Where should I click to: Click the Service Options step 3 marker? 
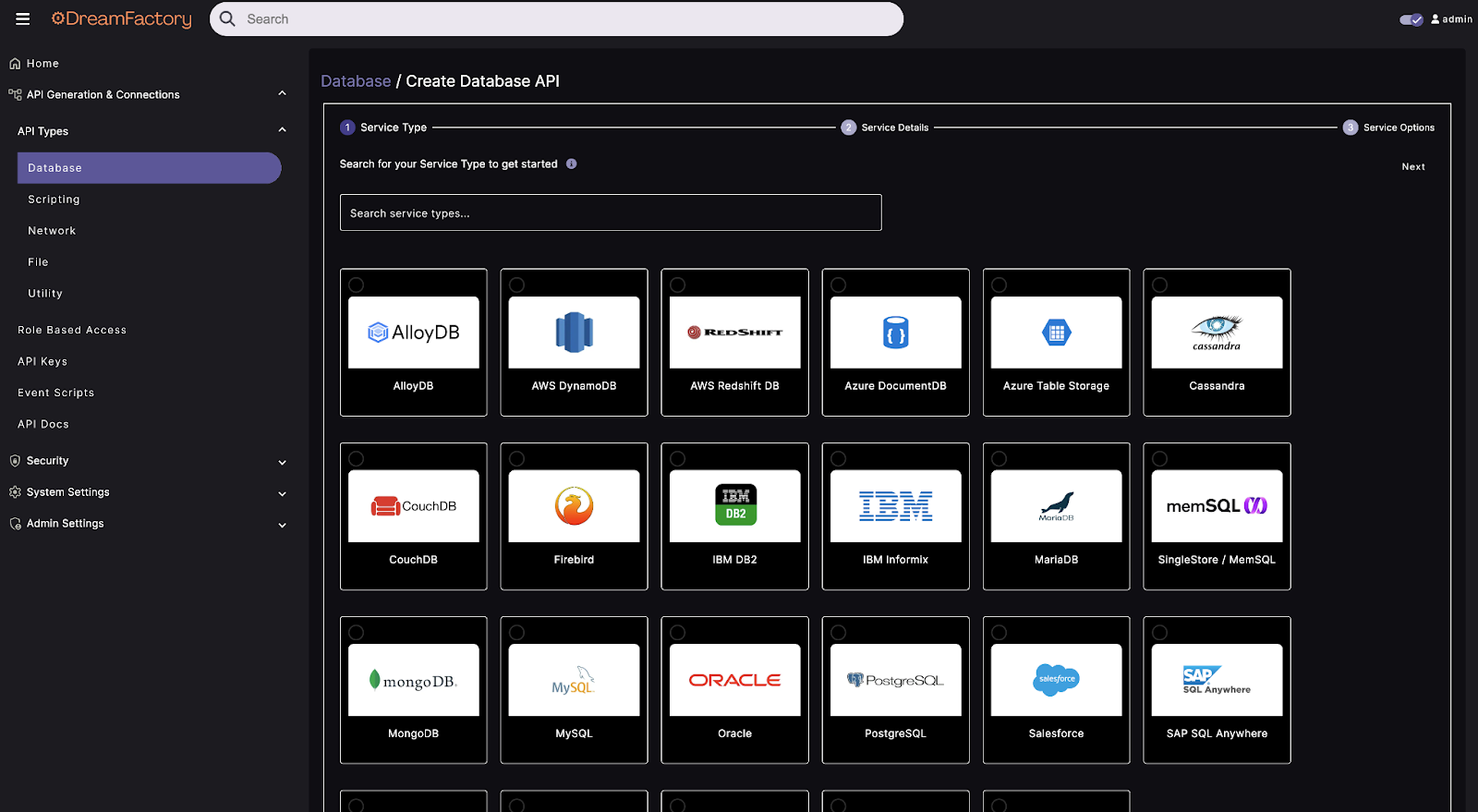pyautogui.click(x=1351, y=127)
